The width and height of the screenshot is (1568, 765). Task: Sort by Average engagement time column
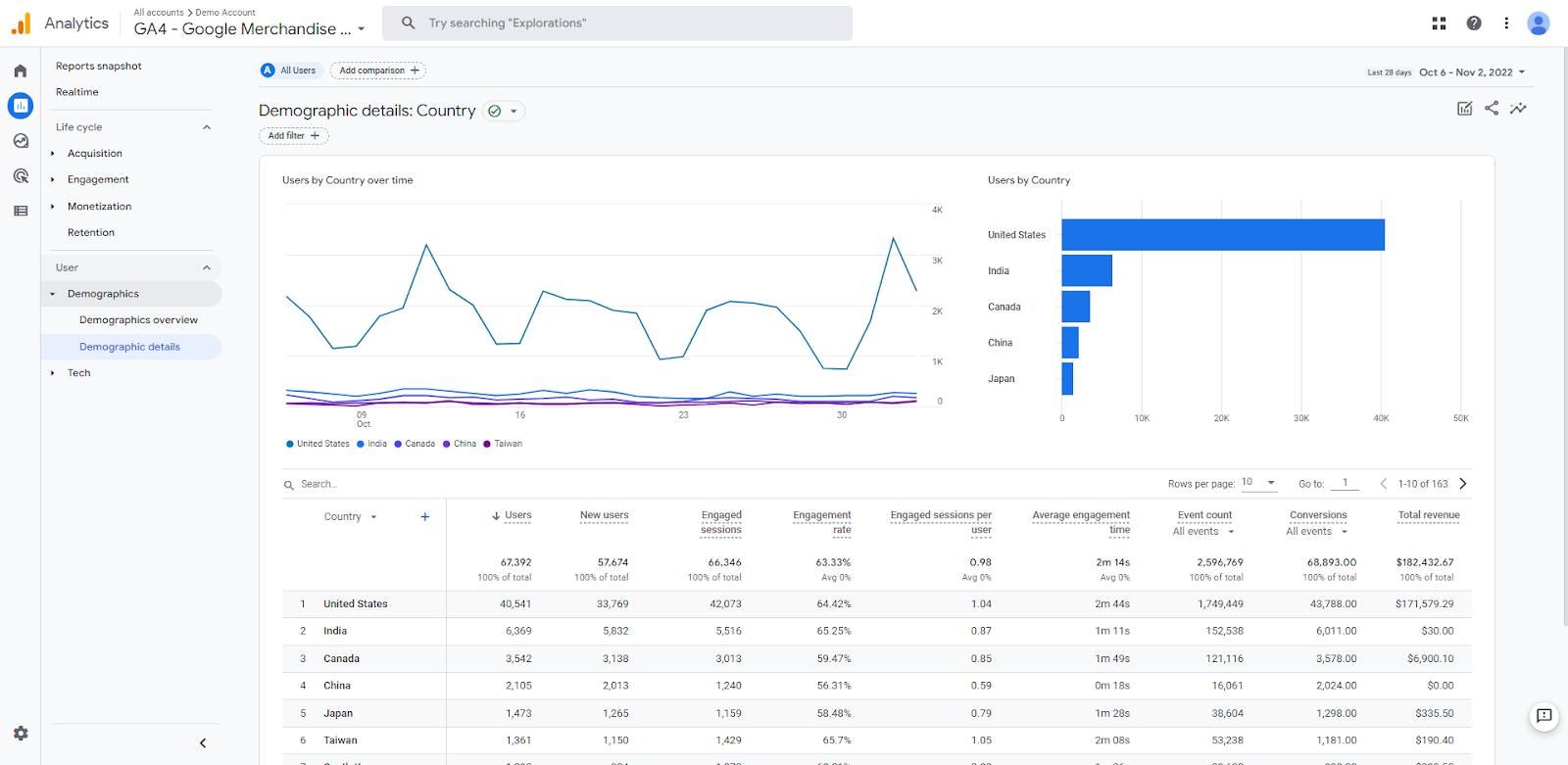(x=1081, y=522)
